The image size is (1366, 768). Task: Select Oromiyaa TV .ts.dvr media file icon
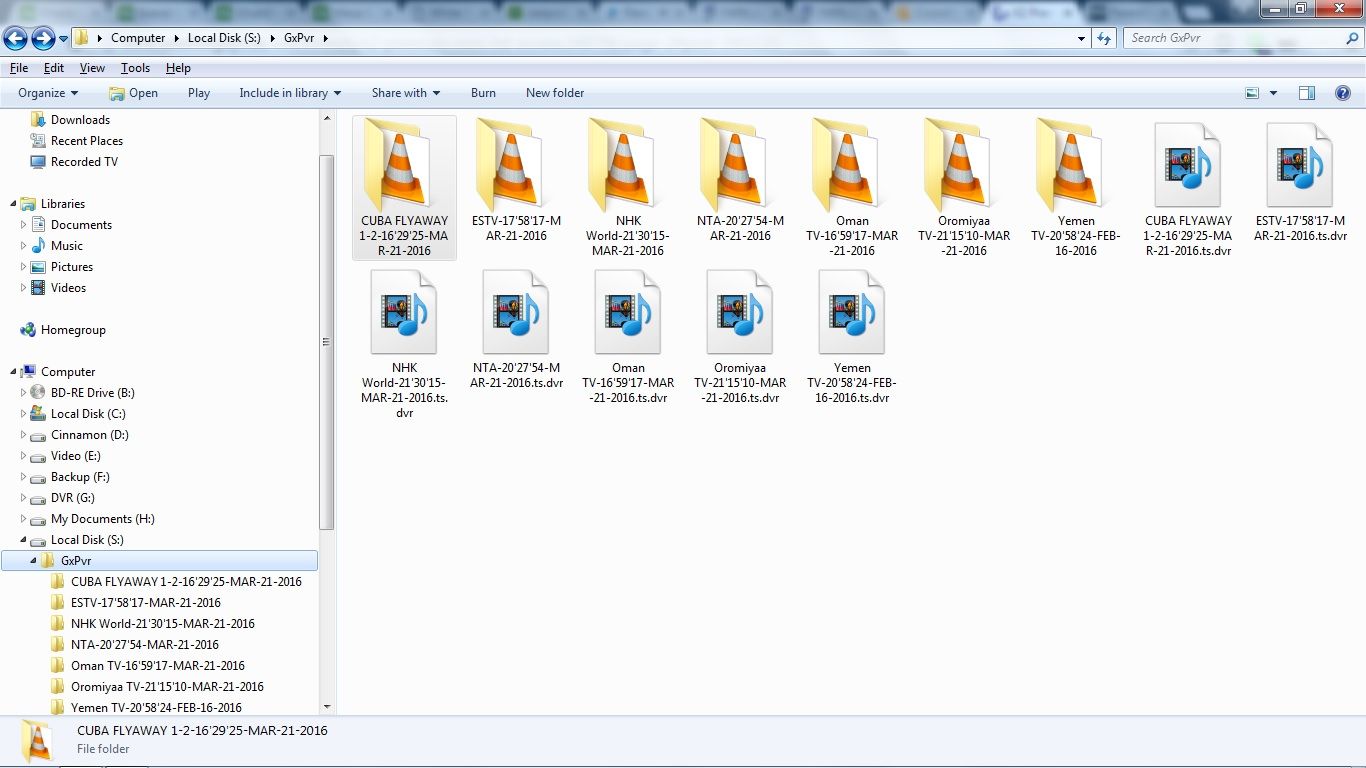(x=740, y=311)
